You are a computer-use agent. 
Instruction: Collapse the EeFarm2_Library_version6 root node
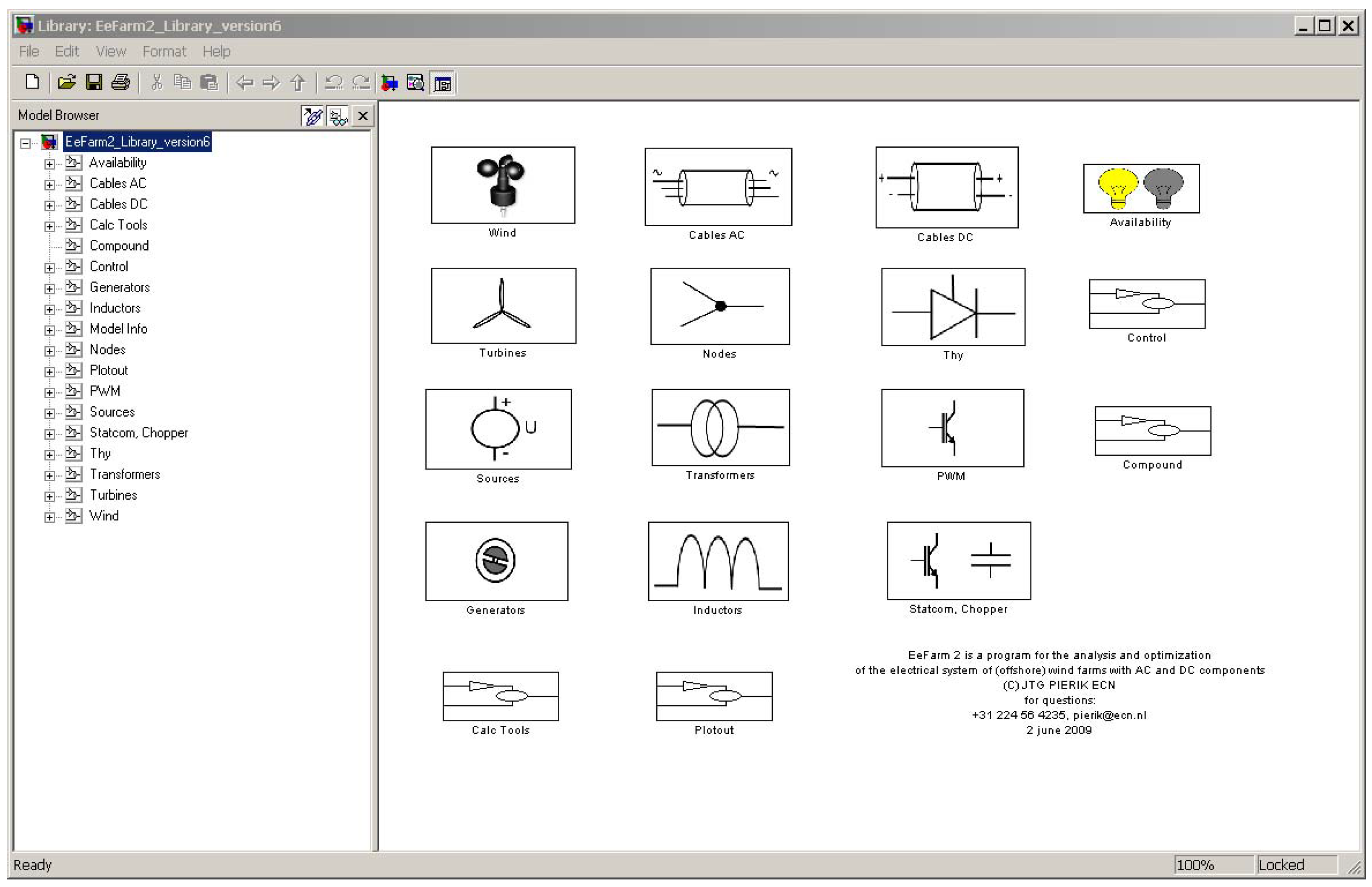click(x=25, y=143)
